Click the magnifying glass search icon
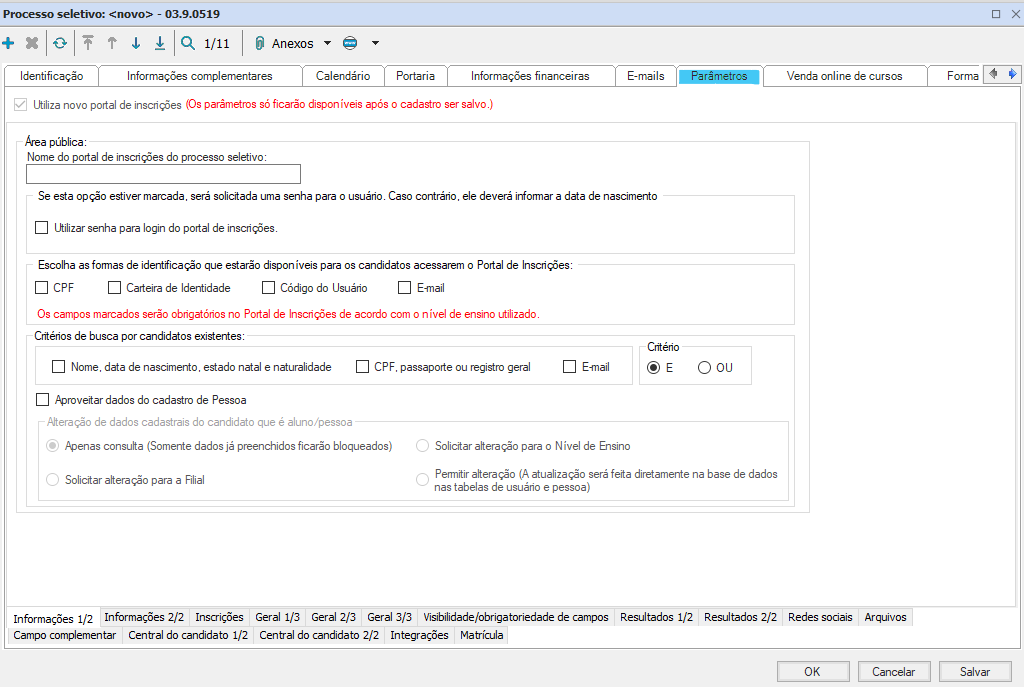The image size is (1024, 687). pyautogui.click(x=188, y=43)
